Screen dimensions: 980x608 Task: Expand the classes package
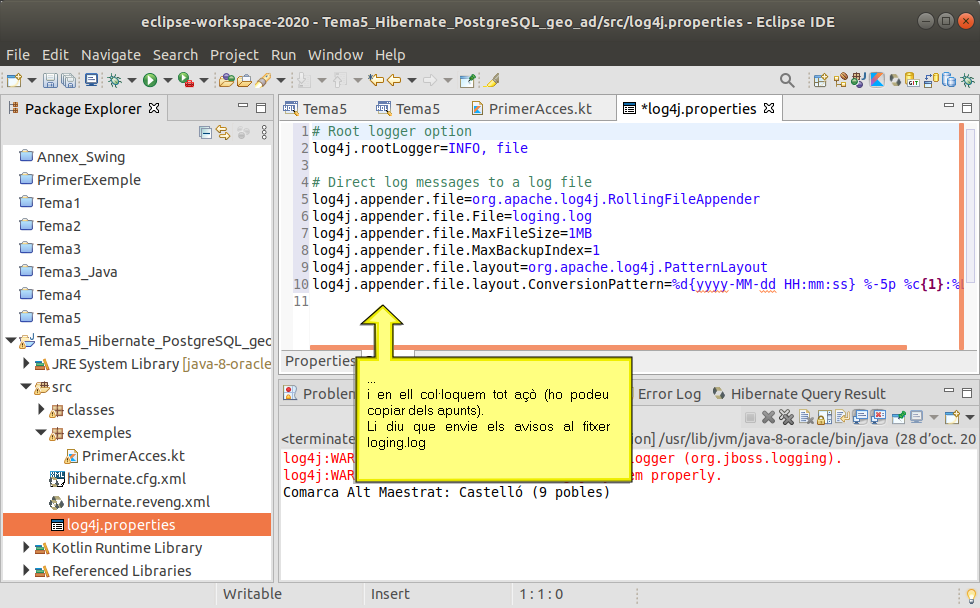[41, 409]
